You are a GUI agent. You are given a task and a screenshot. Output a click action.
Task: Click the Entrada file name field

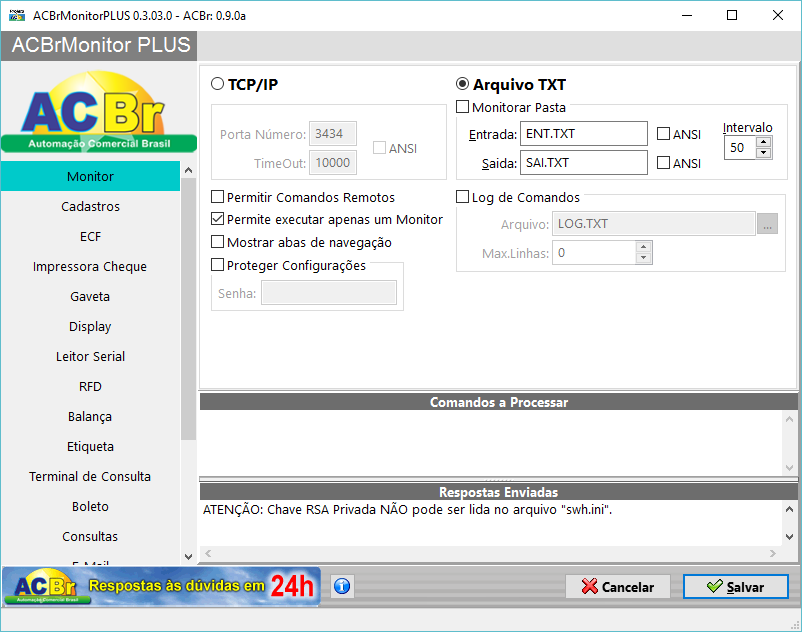(x=584, y=133)
